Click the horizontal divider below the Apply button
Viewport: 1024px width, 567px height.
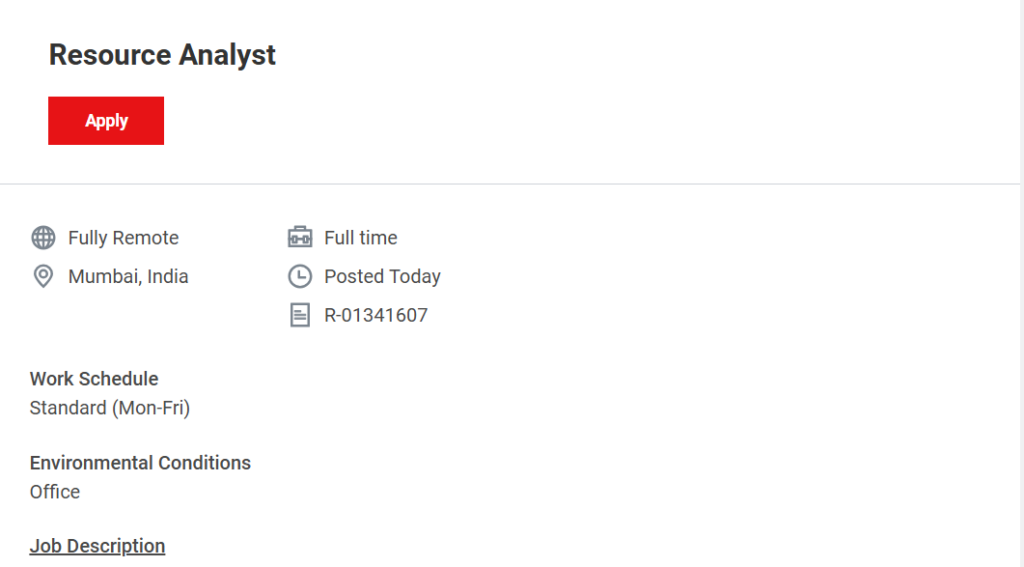tap(510, 184)
